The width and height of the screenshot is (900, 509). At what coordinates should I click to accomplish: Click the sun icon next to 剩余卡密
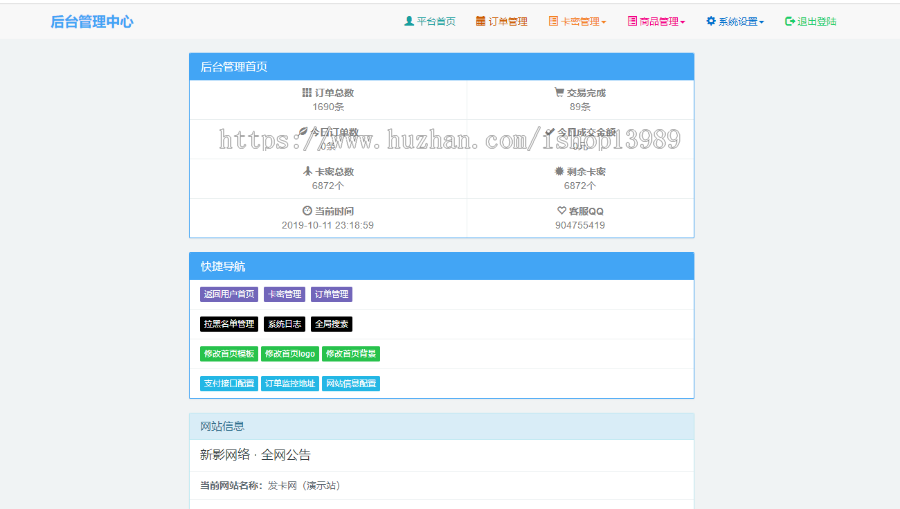coord(559,171)
